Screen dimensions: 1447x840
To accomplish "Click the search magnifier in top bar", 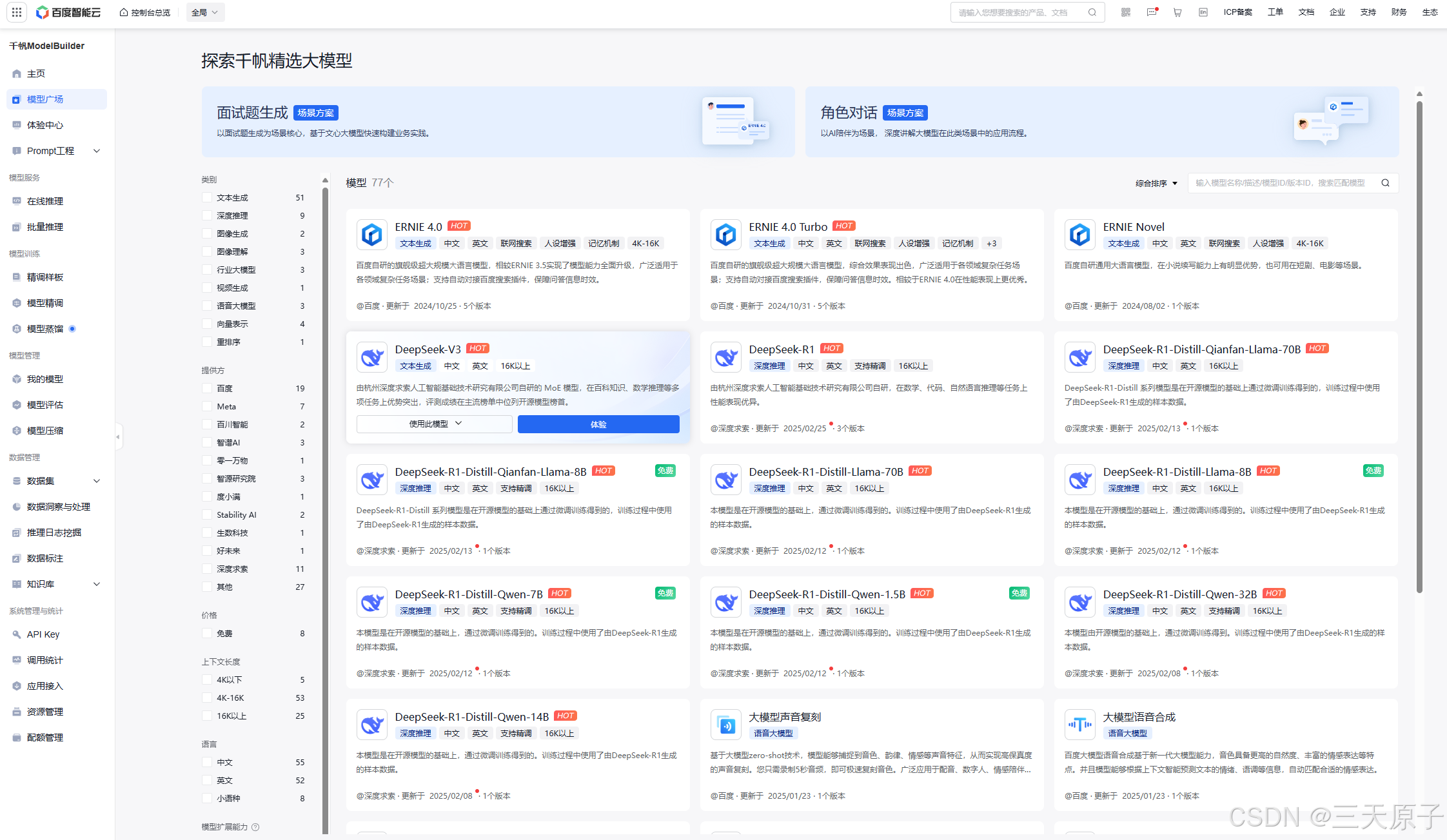I will (x=1092, y=12).
